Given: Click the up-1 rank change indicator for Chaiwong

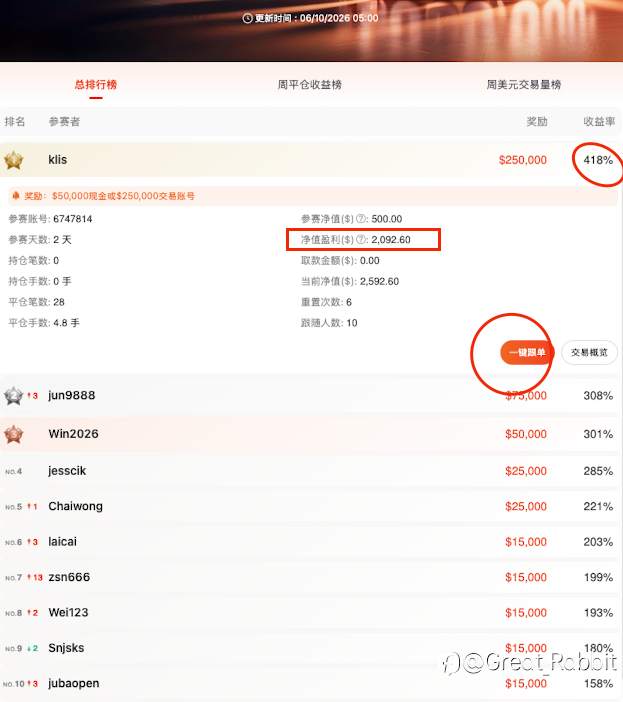Looking at the screenshot, I should pyautogui.click(x=33, y=507).
